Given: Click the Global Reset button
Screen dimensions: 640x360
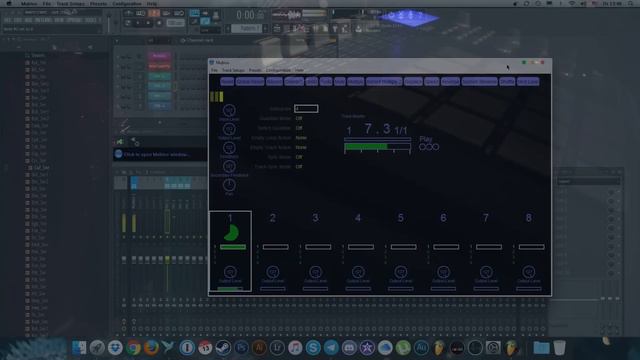Looking at the screenshot, I should coord(250,82).
